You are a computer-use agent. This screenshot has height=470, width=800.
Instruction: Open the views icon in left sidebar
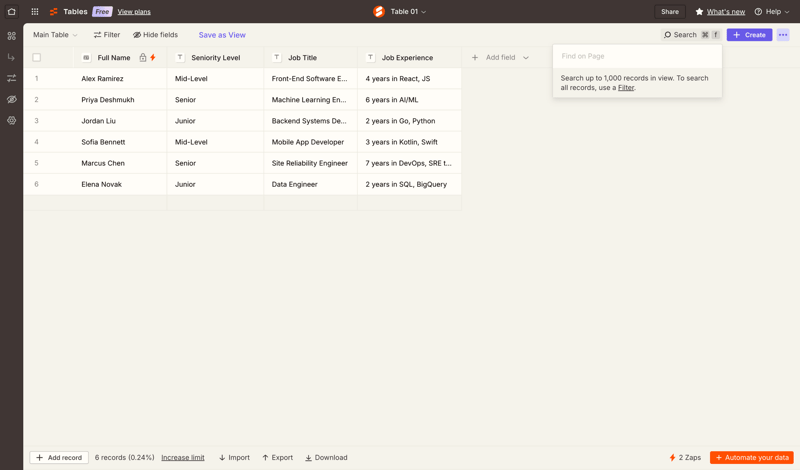pyautogui.click(x=11, y=36)
